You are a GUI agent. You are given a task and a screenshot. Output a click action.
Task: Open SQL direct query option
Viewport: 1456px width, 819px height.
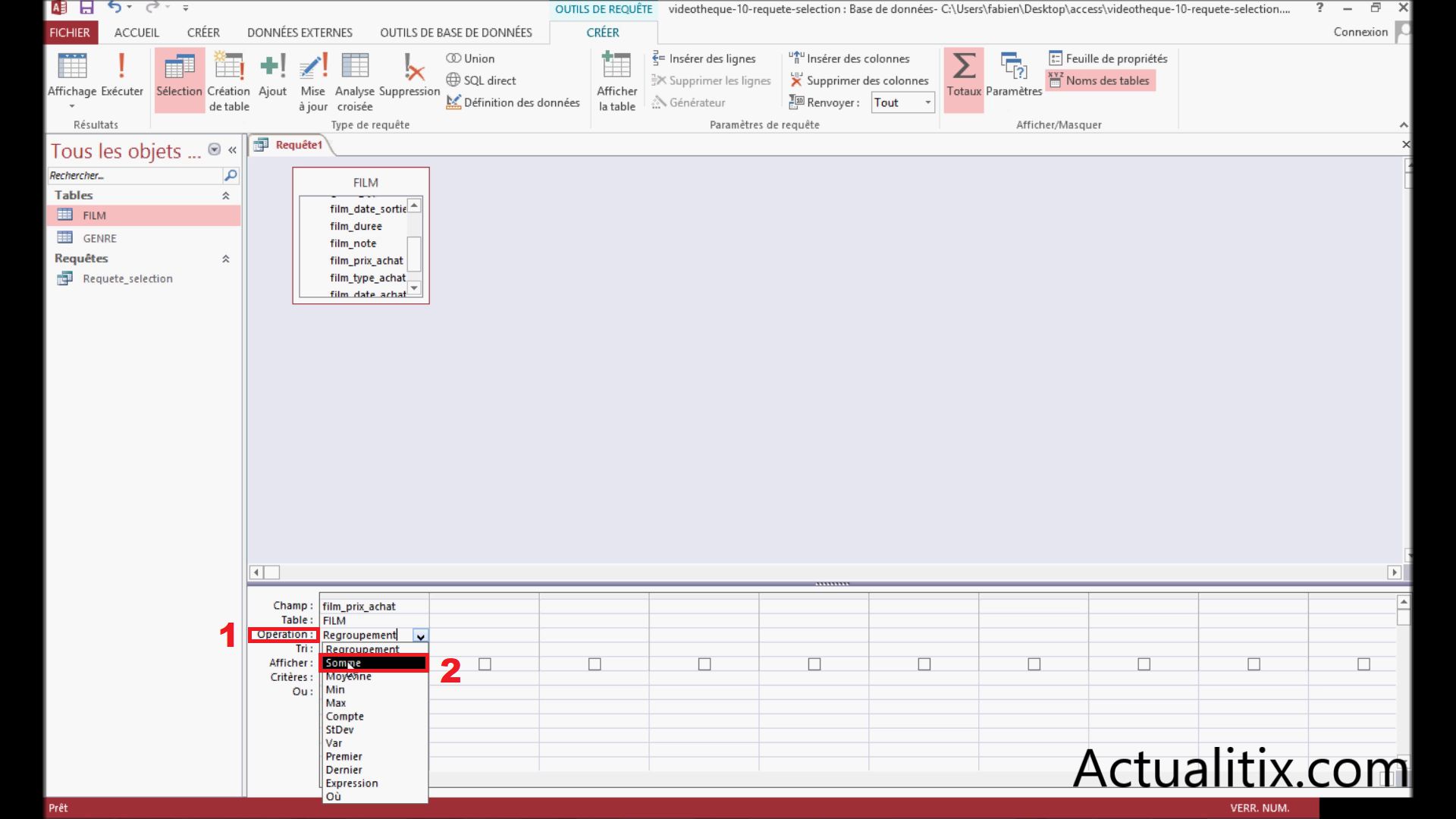coord(481,80)
